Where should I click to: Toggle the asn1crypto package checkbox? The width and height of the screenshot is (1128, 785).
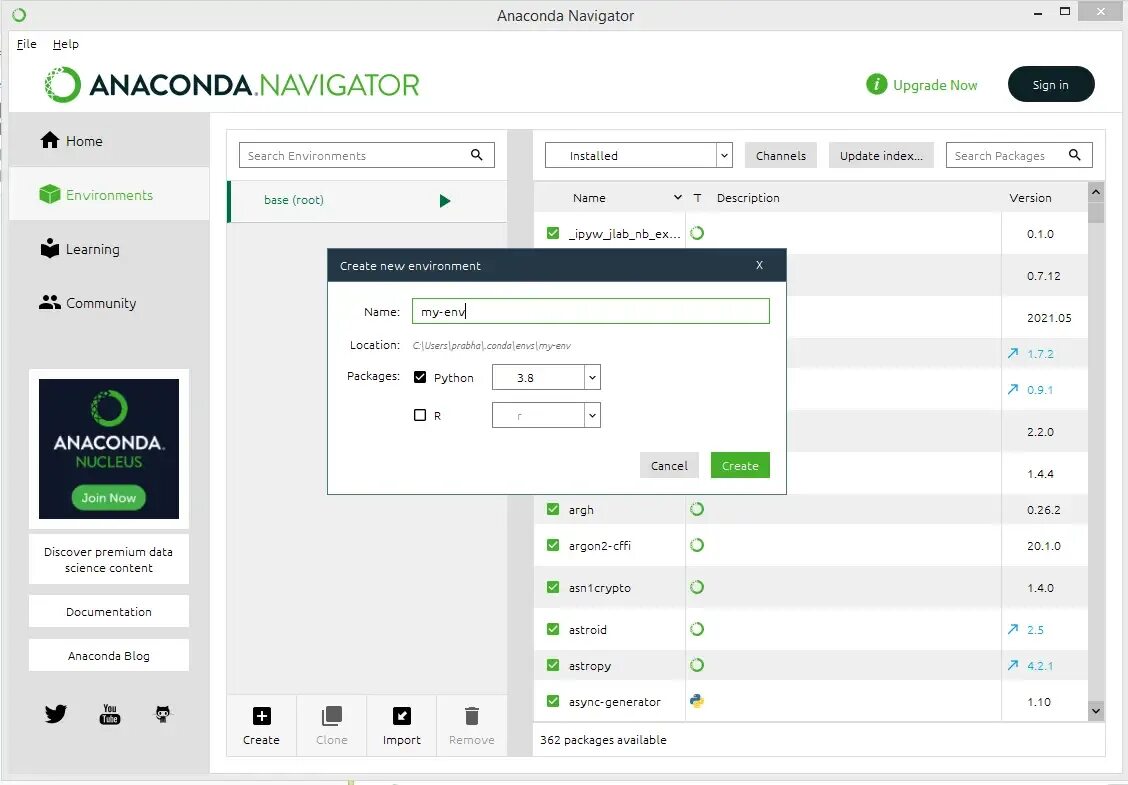[553, 587]
